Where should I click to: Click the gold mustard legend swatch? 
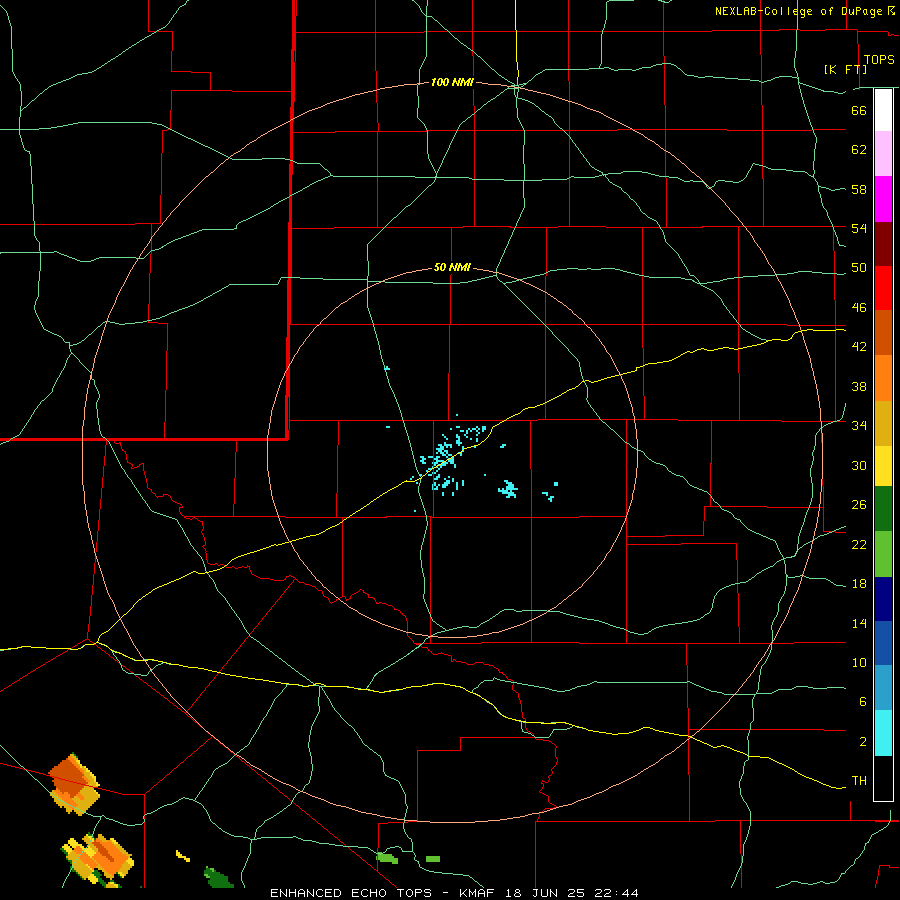coord(883,423)
